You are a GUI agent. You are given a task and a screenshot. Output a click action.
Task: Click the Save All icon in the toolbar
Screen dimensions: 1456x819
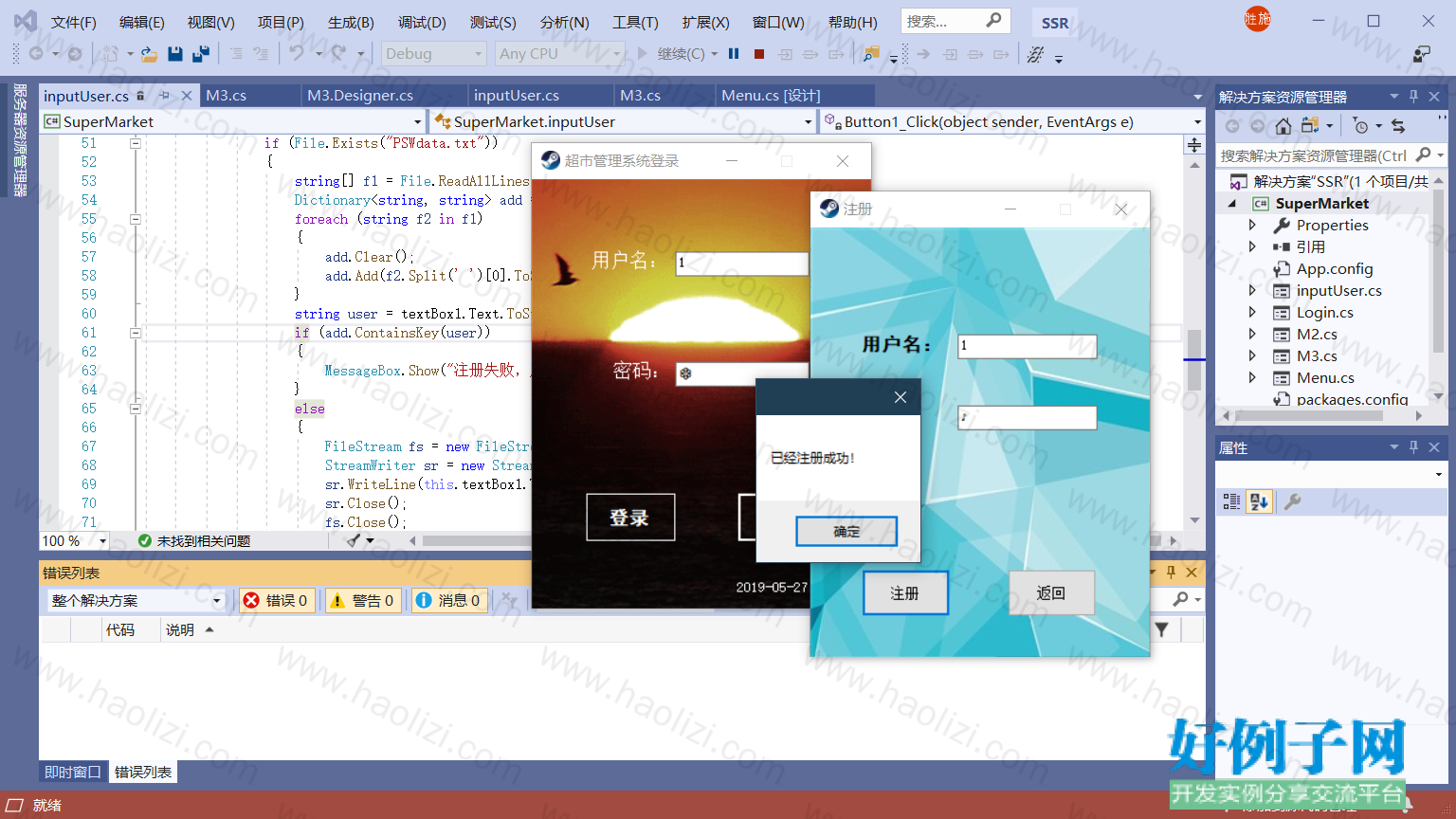(x=200, y=54)
